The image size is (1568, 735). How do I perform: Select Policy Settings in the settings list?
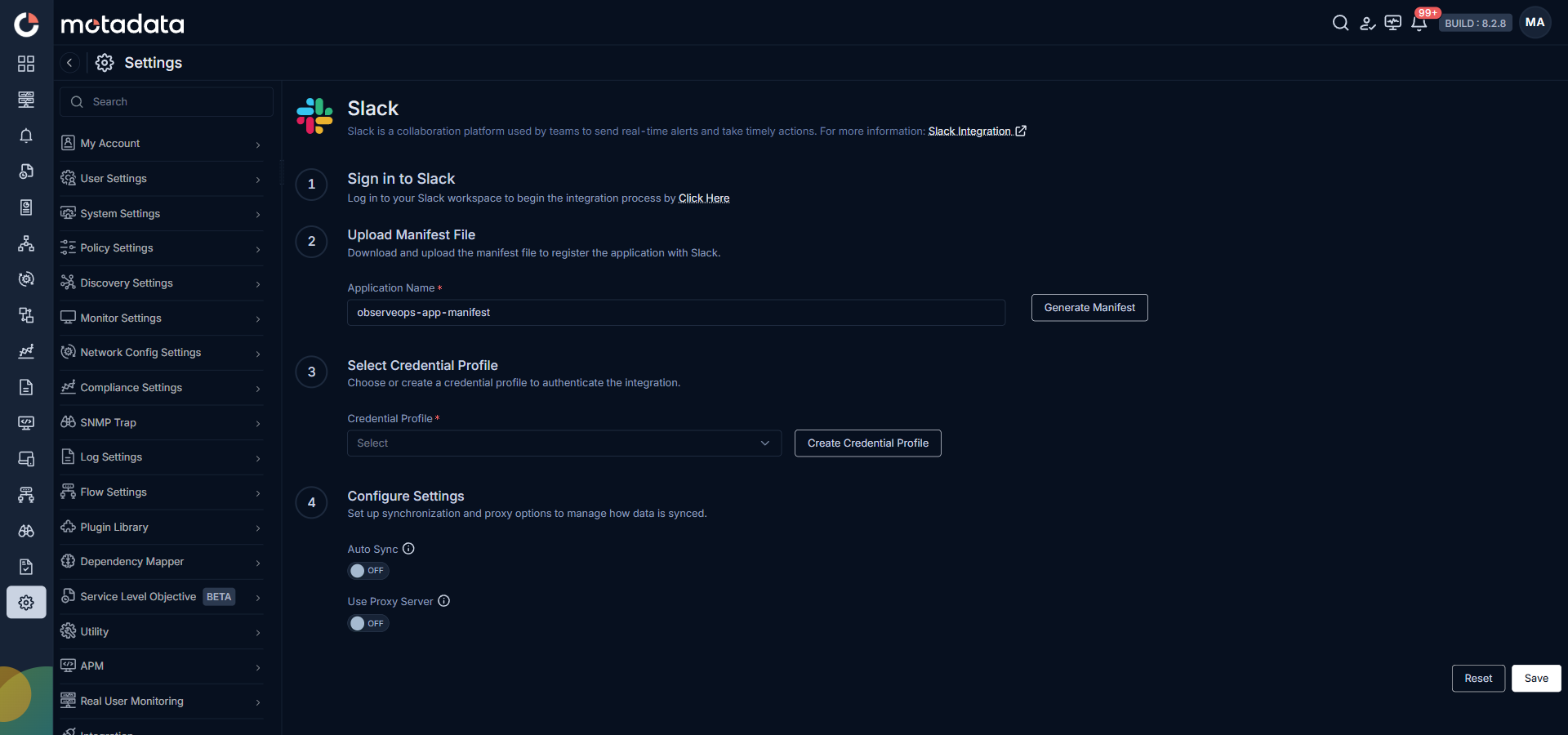coord(162,248)
